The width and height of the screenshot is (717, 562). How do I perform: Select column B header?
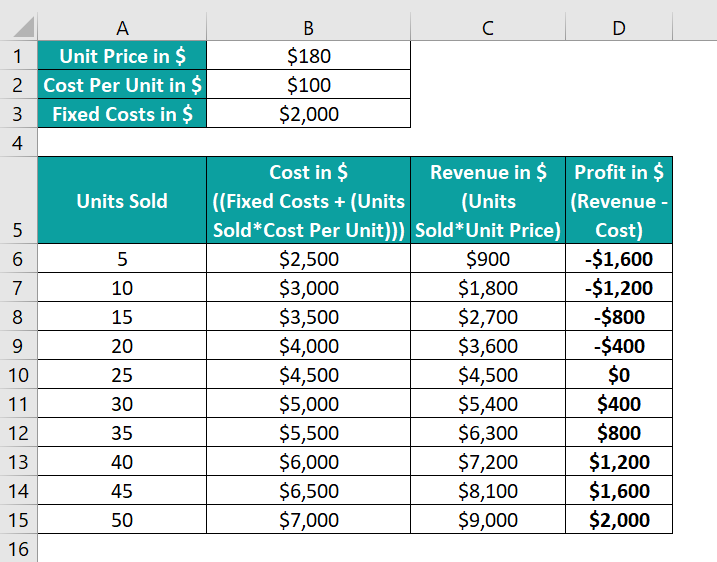coord(308,27)
